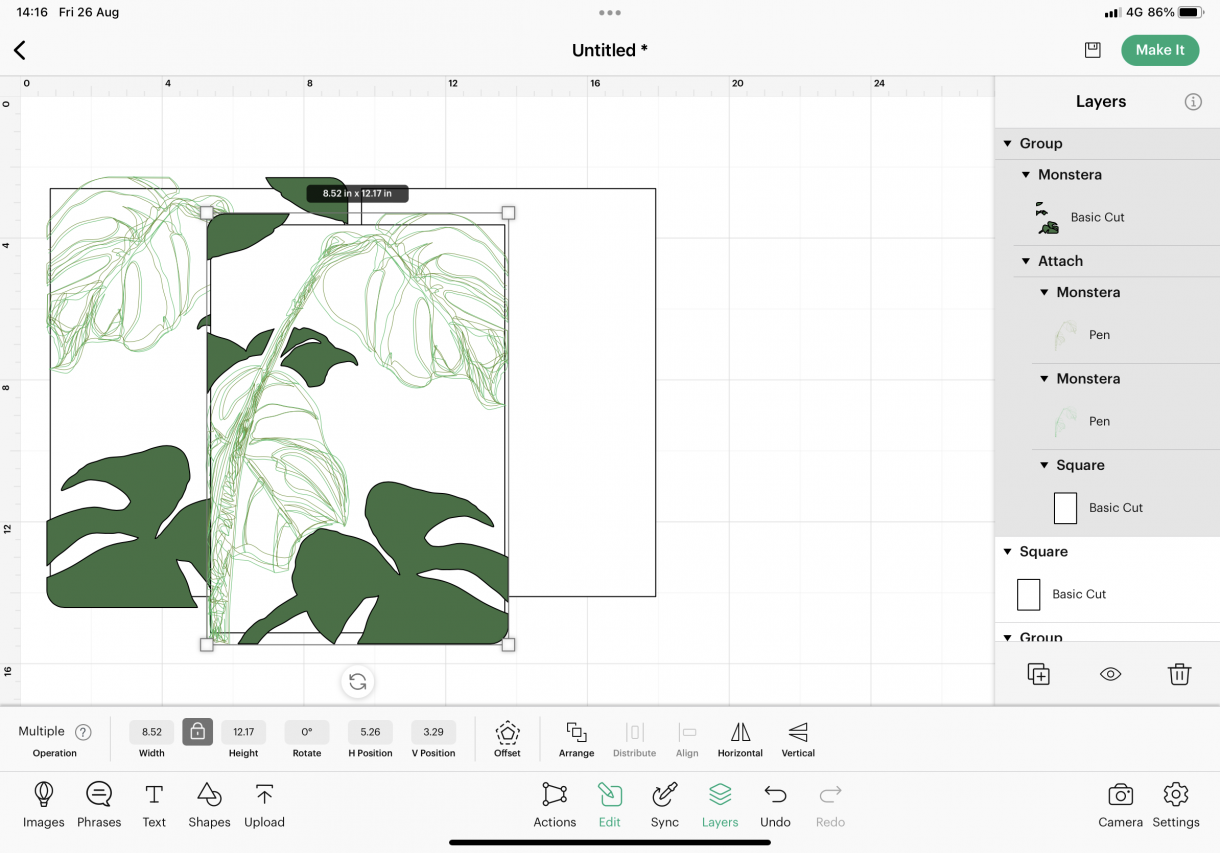Viewport: 1220px width, 853px height.
Task: Open the Images library
Action: tap(43, 805)
